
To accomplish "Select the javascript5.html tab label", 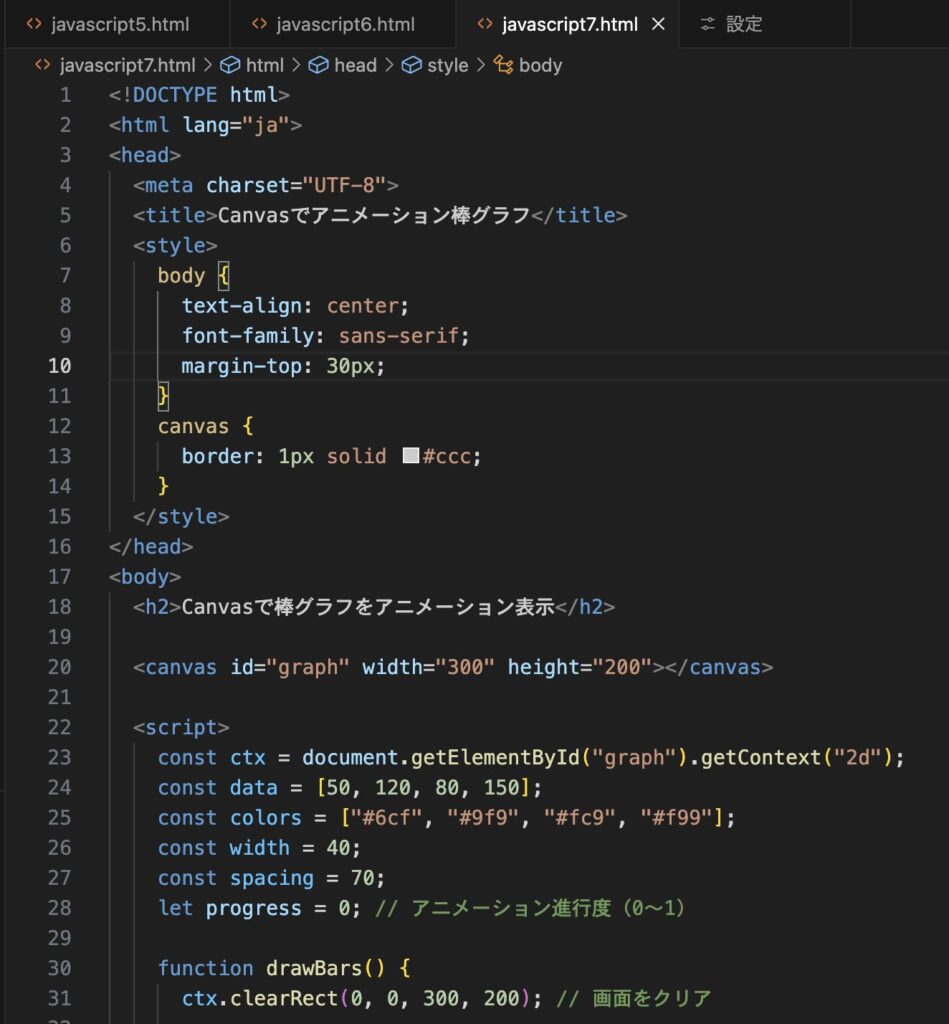I will [x=120, y=24].
